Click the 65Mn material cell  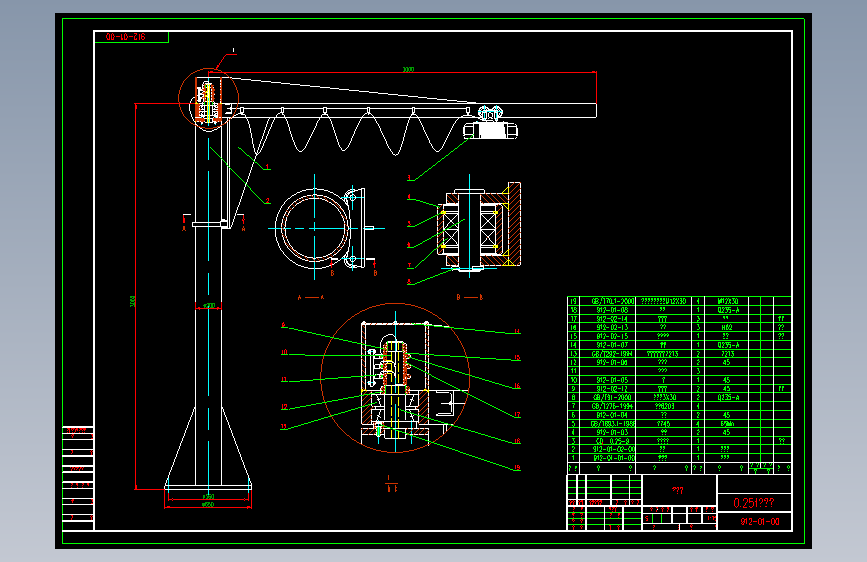pyautogui.click(x=728, y=424)
